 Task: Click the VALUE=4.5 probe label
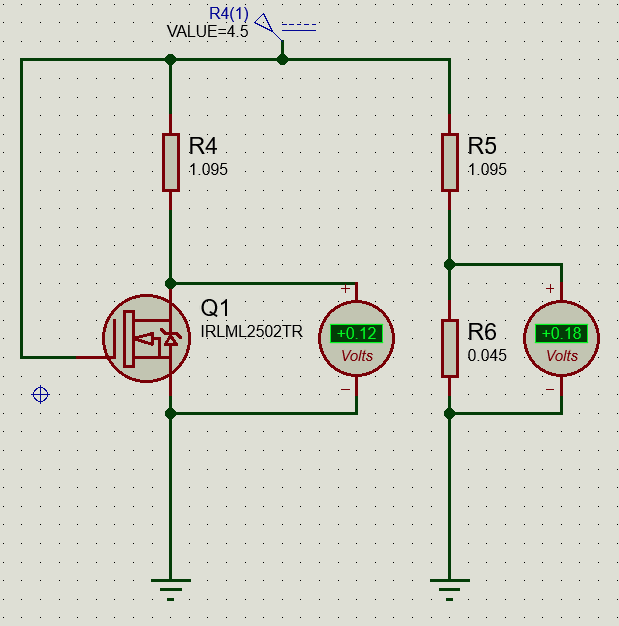tap(207, 31)
